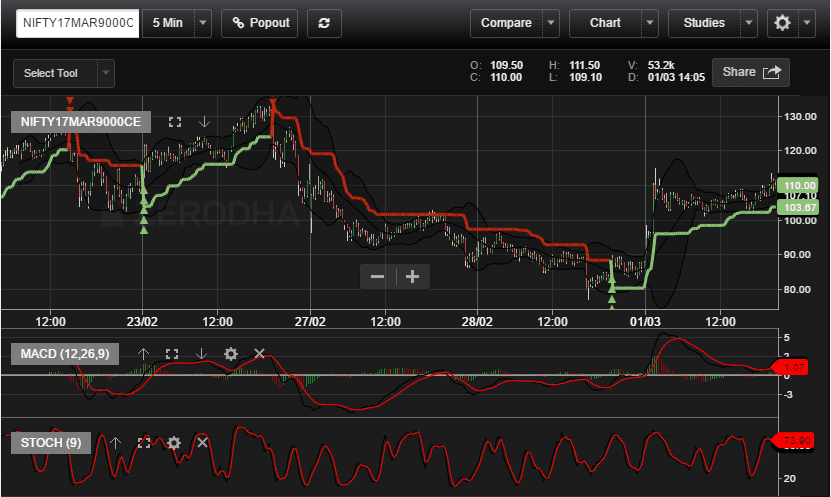Refresh the chart with the reload icon
Screen dimensions: 831x497
click(324, 23)
